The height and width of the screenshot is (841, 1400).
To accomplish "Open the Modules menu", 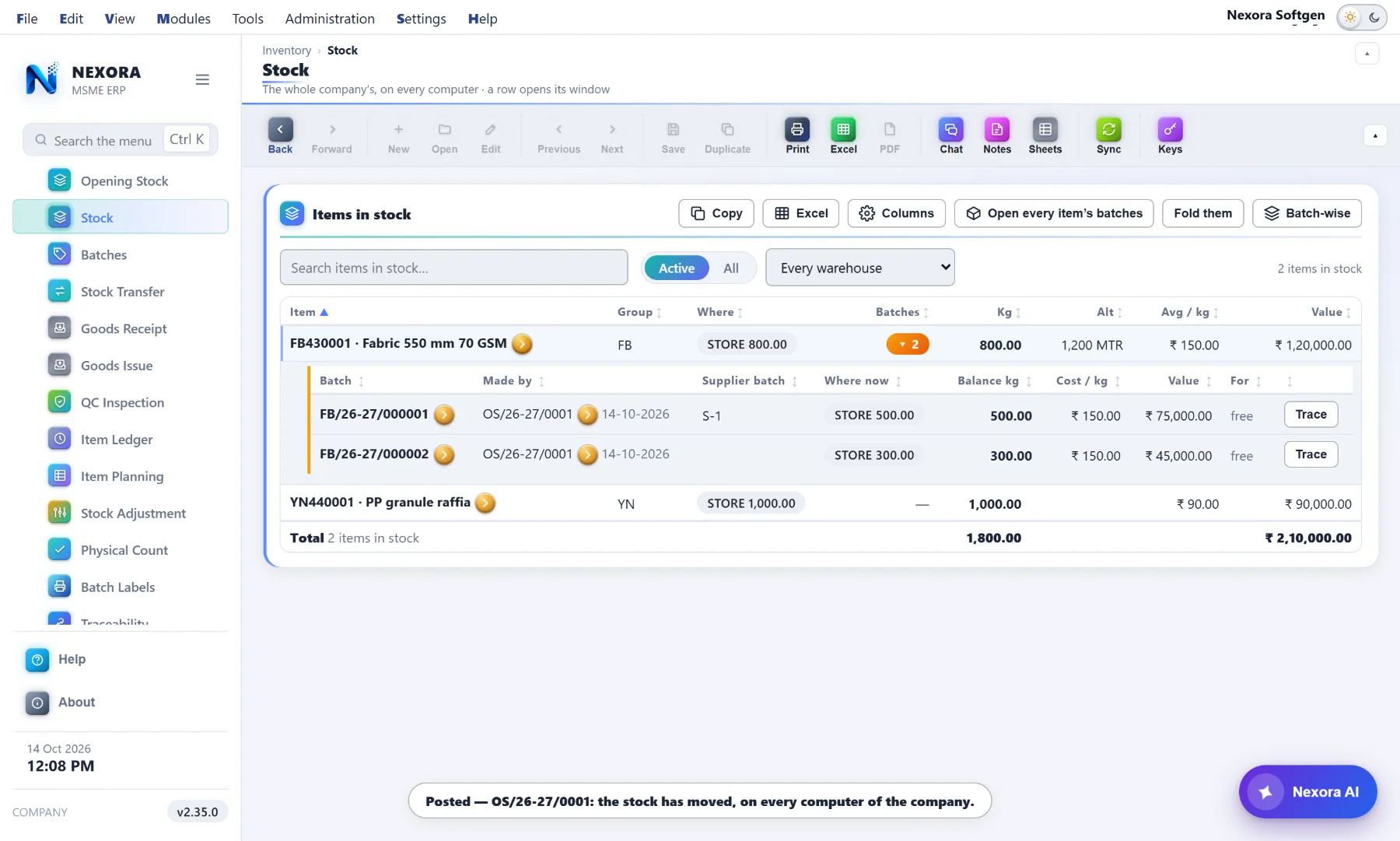I will 184,19.
